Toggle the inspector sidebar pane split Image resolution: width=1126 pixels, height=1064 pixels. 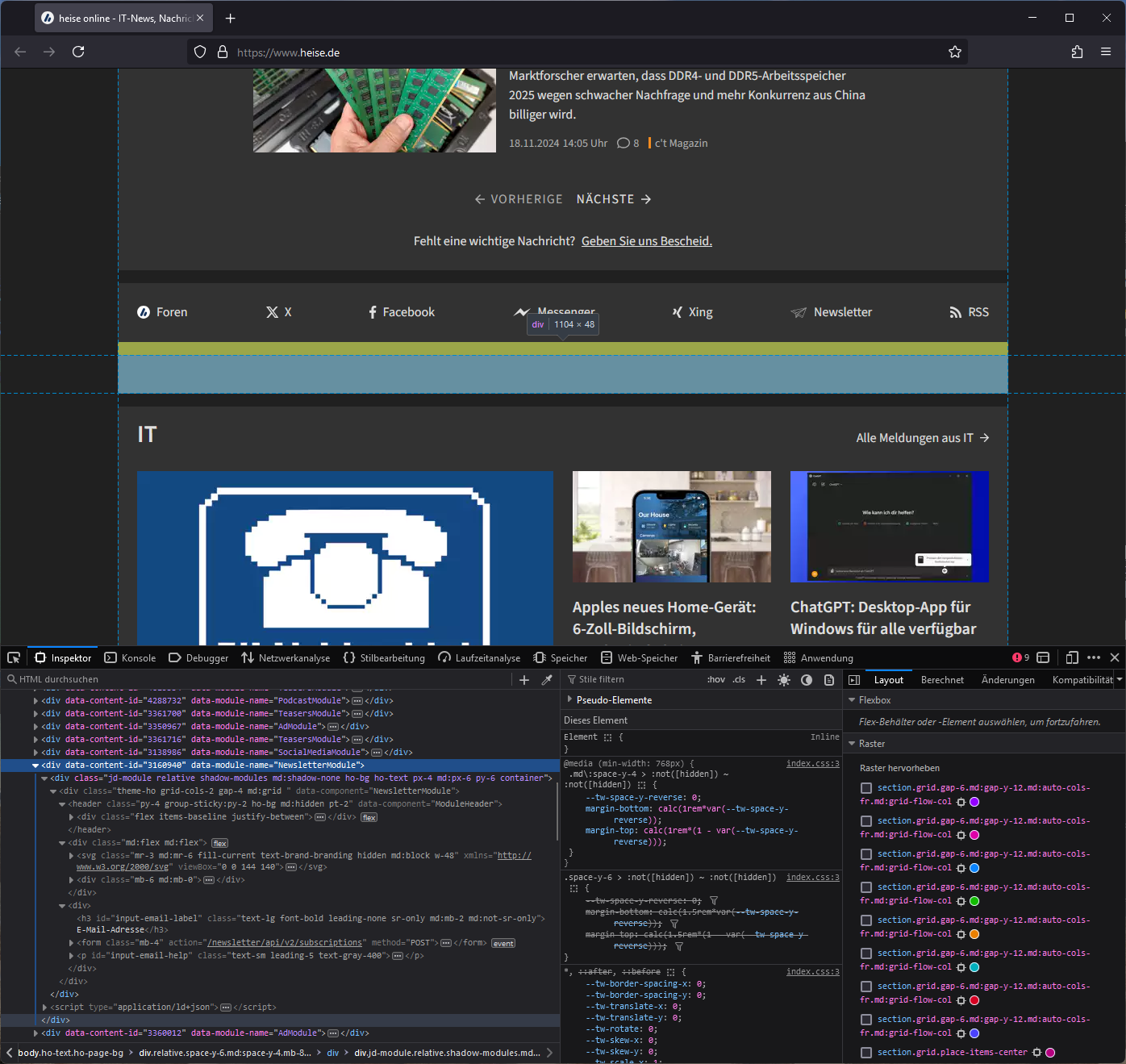(x=854, y=680)
